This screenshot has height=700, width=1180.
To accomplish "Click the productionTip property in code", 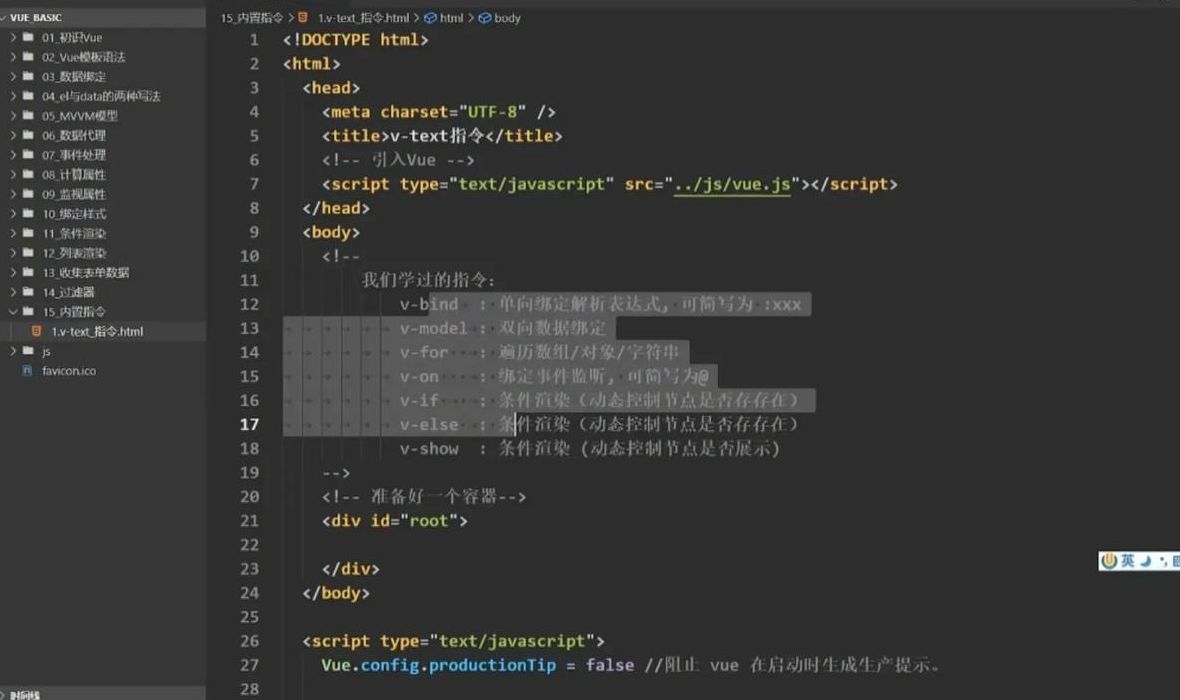I will click(x=492, y=665).
